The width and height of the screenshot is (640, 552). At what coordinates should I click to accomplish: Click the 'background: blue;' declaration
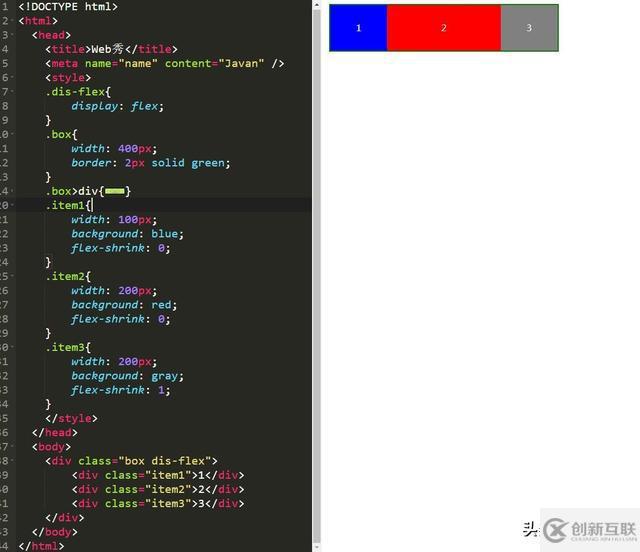point(128,234)
